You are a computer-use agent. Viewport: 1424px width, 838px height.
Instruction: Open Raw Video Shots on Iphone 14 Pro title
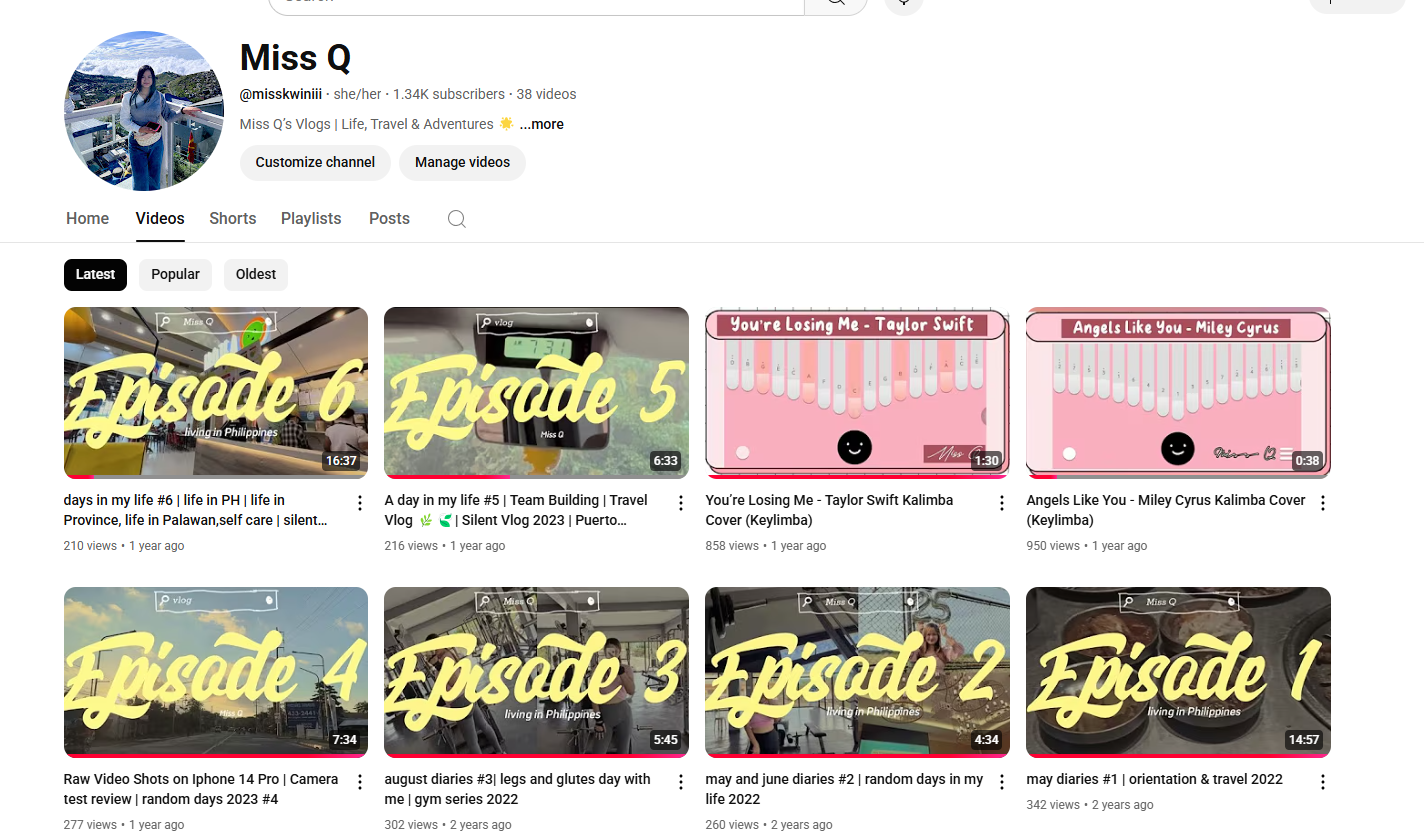tap(201, 789)
